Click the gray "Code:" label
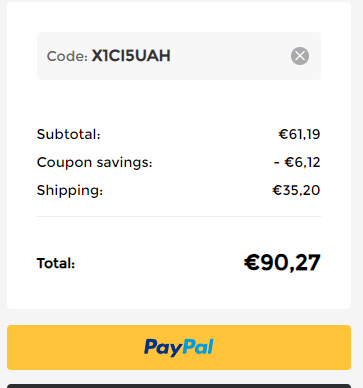Viewport: 363px width, 388px height. tap(67, 56)
